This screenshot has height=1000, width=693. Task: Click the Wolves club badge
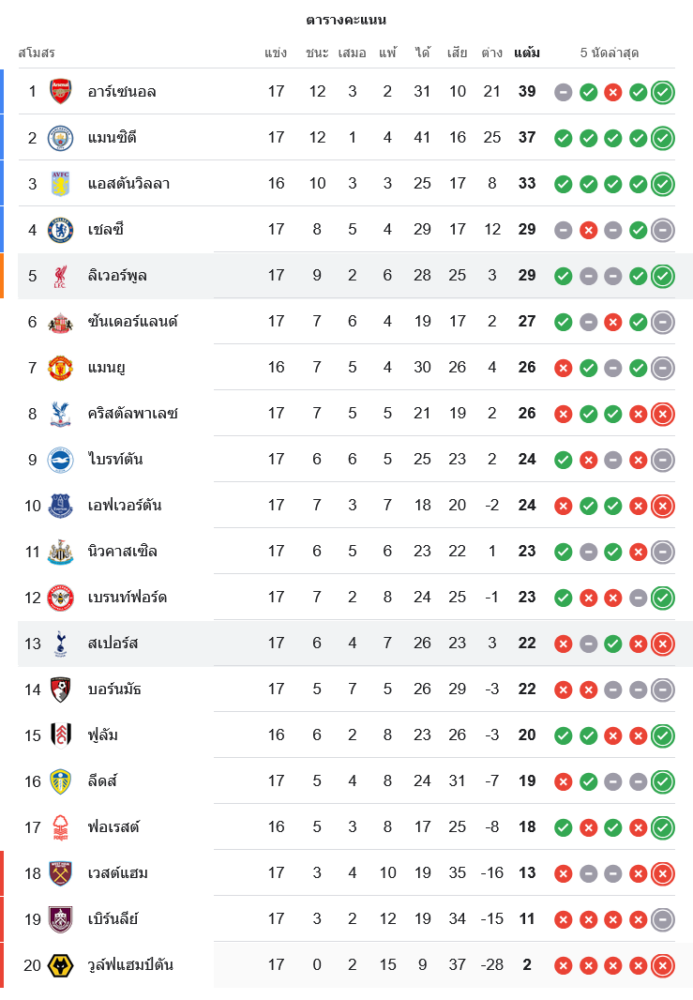(x=61, y=966)
